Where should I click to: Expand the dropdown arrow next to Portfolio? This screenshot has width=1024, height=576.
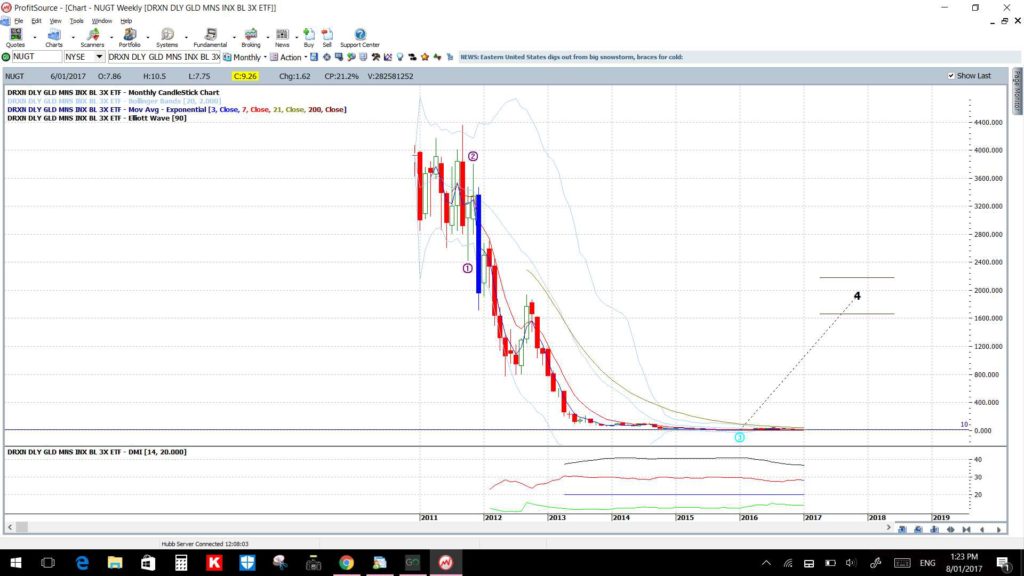point(149,37)
